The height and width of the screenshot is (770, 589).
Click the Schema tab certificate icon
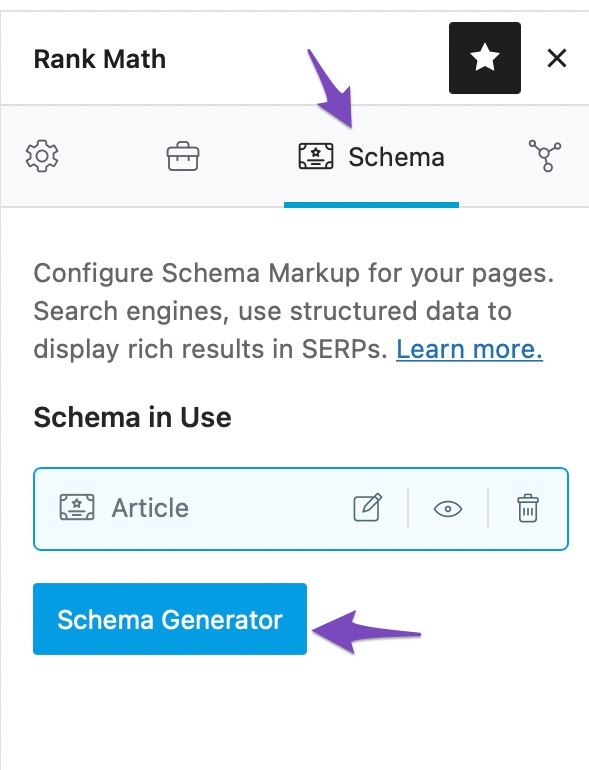coord(316,156)
